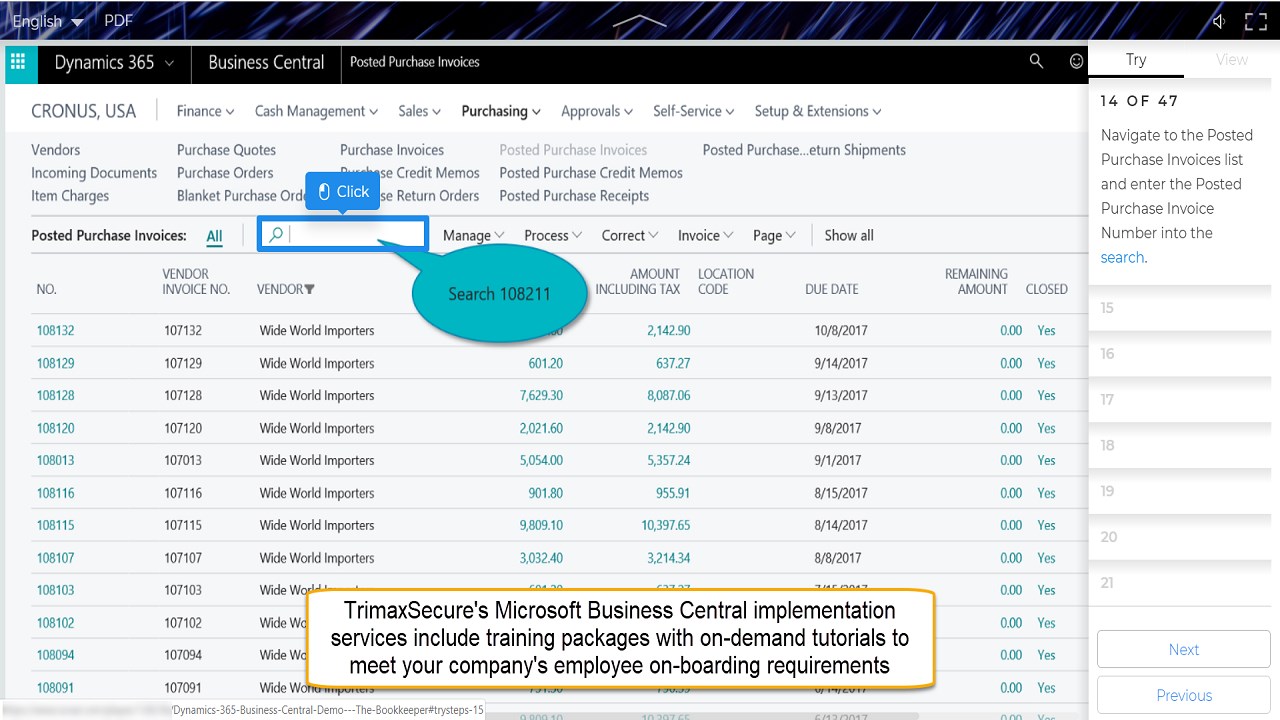Open invoice number 108129
Screen dimensions: 1280x720
pyautogui.click(x=55, y=363)
